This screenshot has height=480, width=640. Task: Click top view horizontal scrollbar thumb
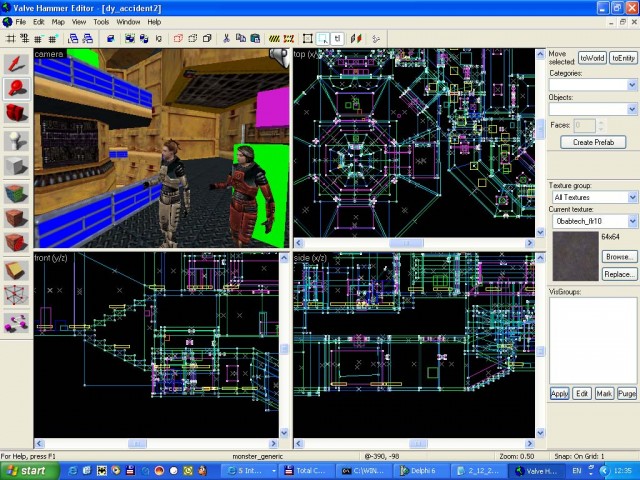pyautogui.click(x=406, y=243)
